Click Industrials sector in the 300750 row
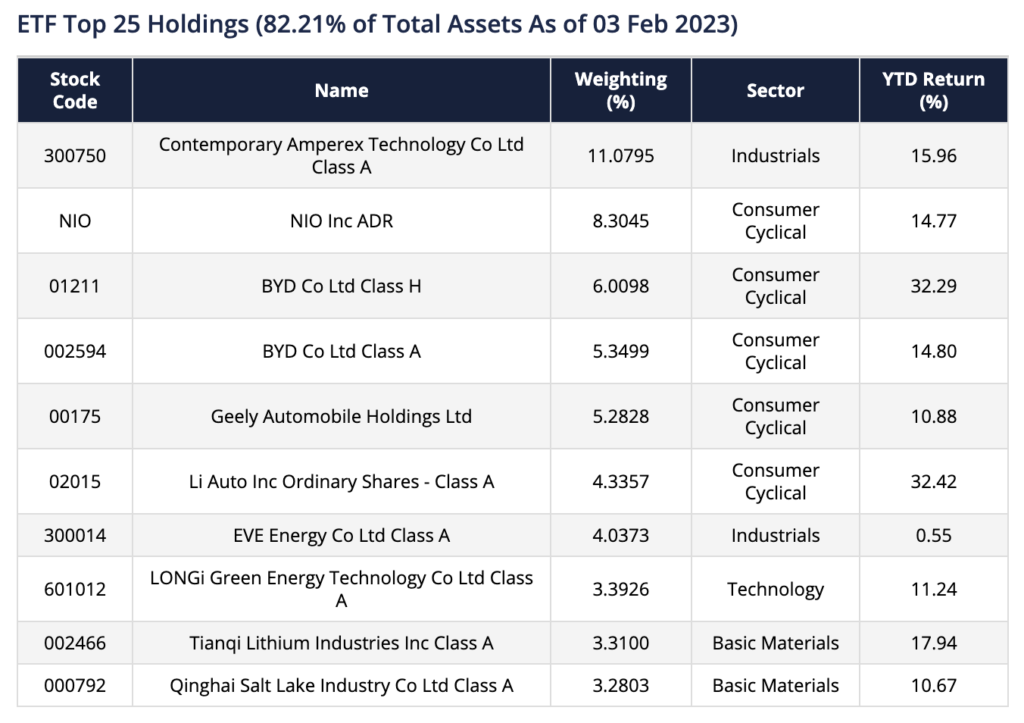Viewport: 1024px width, 723px height. coord(775,155)
